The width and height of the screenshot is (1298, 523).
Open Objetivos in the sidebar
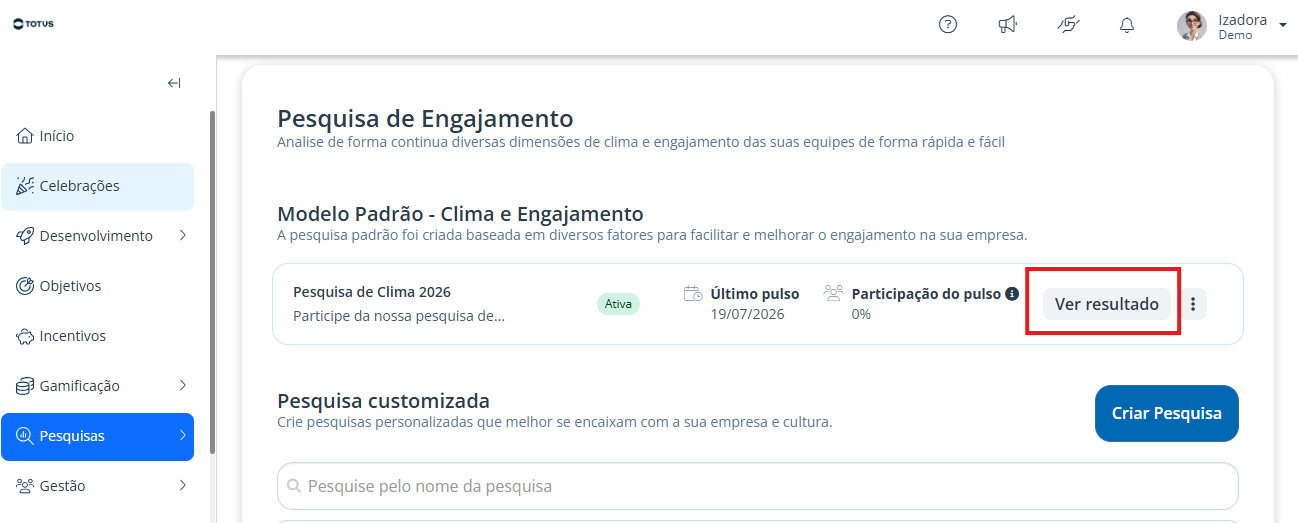97,286
